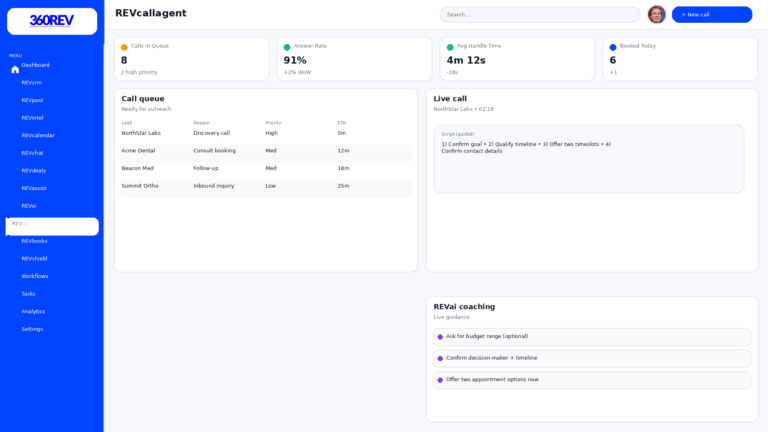Open REVcrm from the sidebar menu

coord(32,83)
